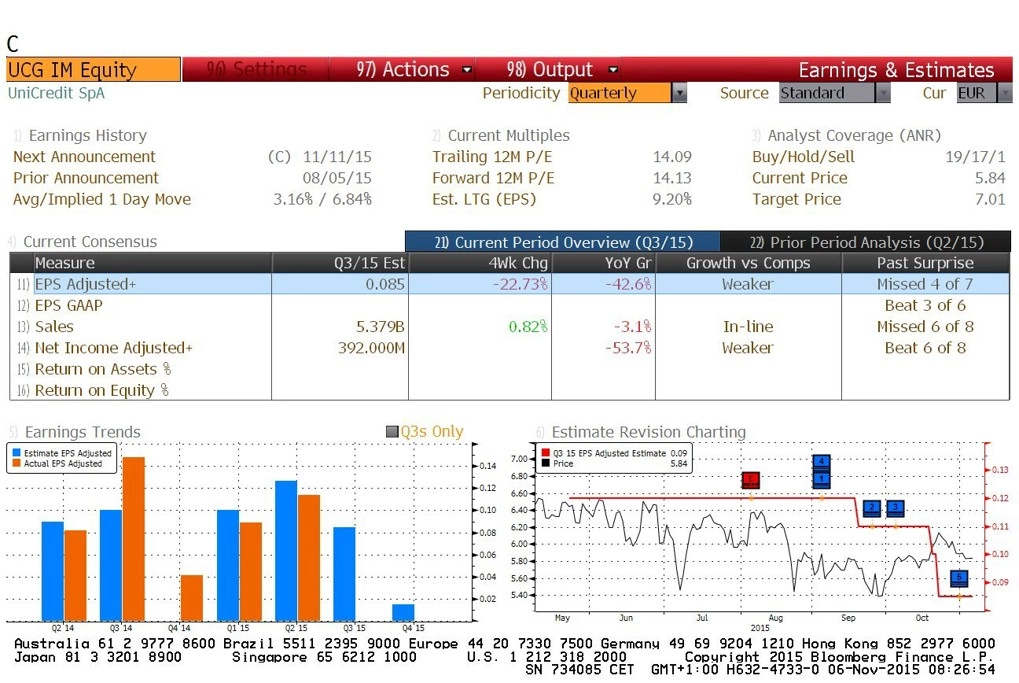Click the red Q3 15 EPS Estimate legend swatch
This screenshot has height=683, width=1019.
pyautogui.click(x=546, y=453)
